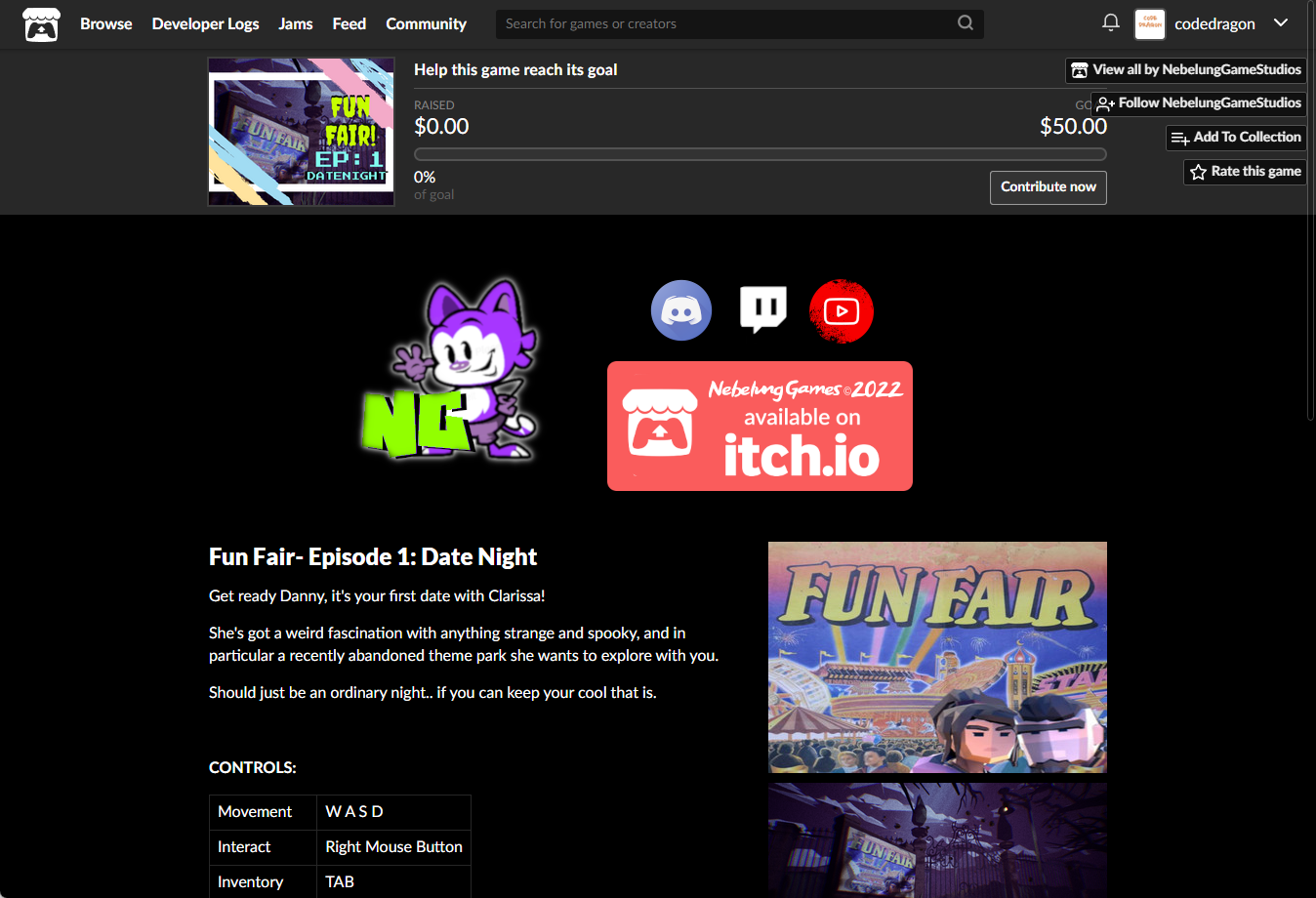Click the Movement cell in controls table
Viewport: 1316px width, 898px height.
tap(263, 812)
